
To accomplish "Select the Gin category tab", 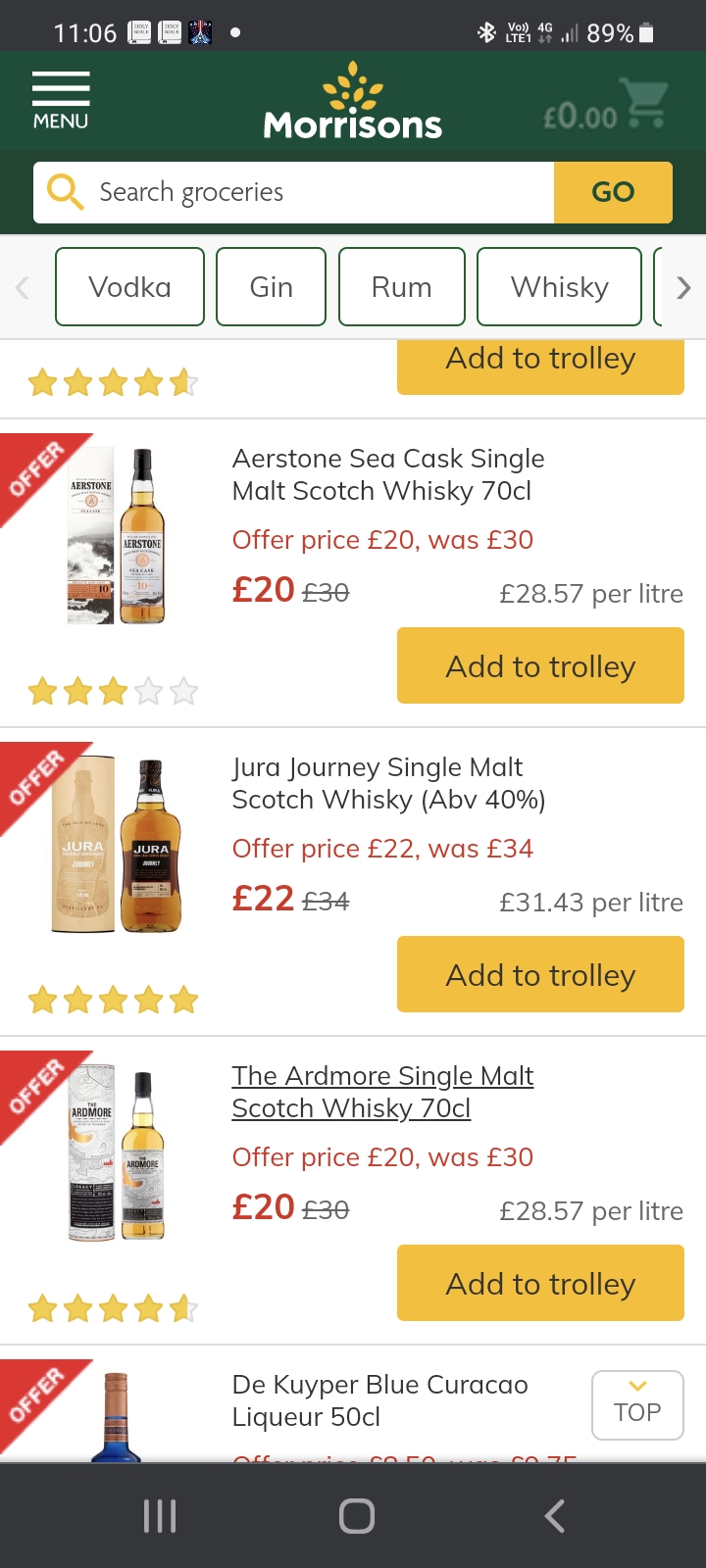I will pos(271,287).
